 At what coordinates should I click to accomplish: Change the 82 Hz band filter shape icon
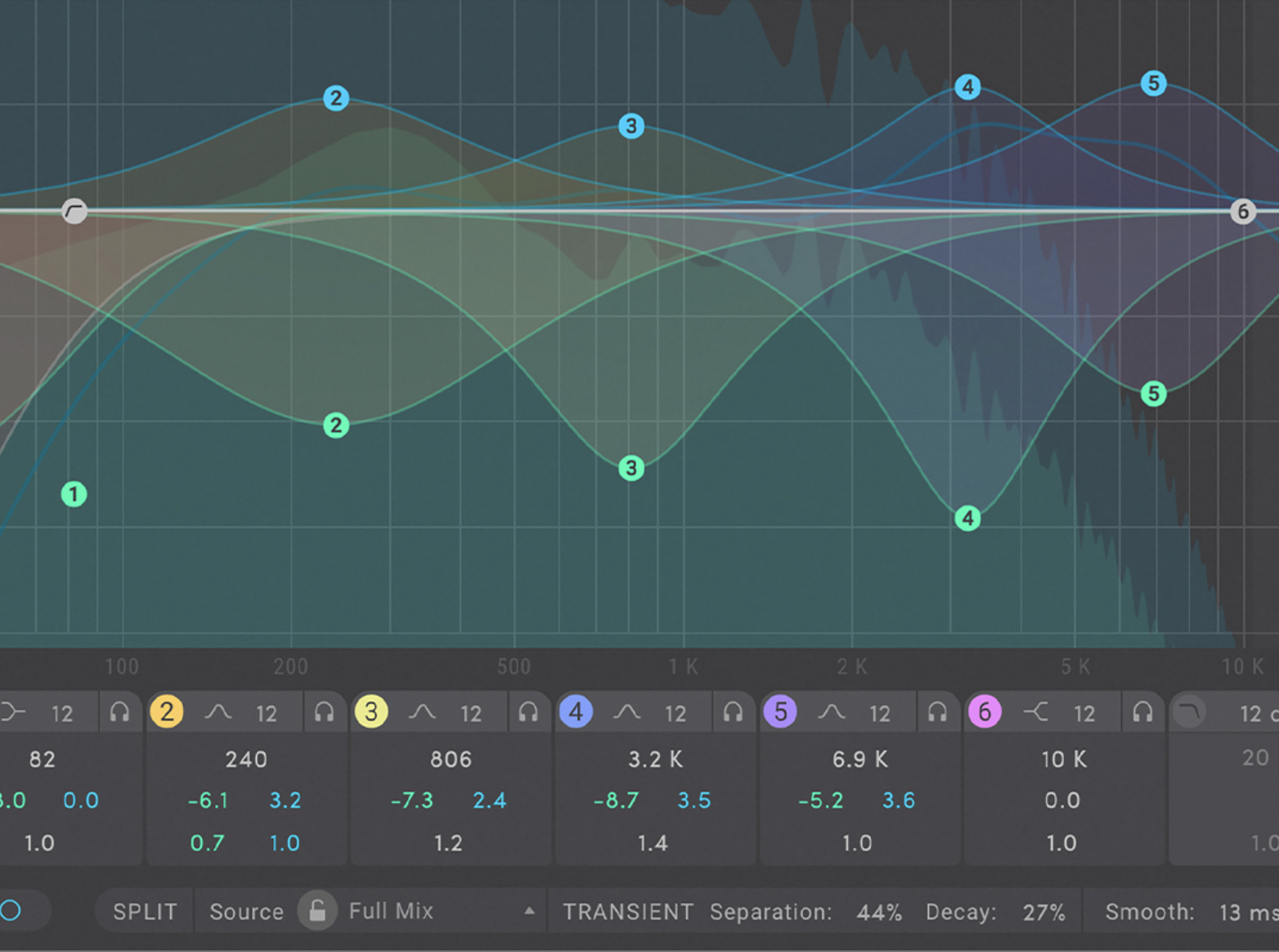[12, 712]
